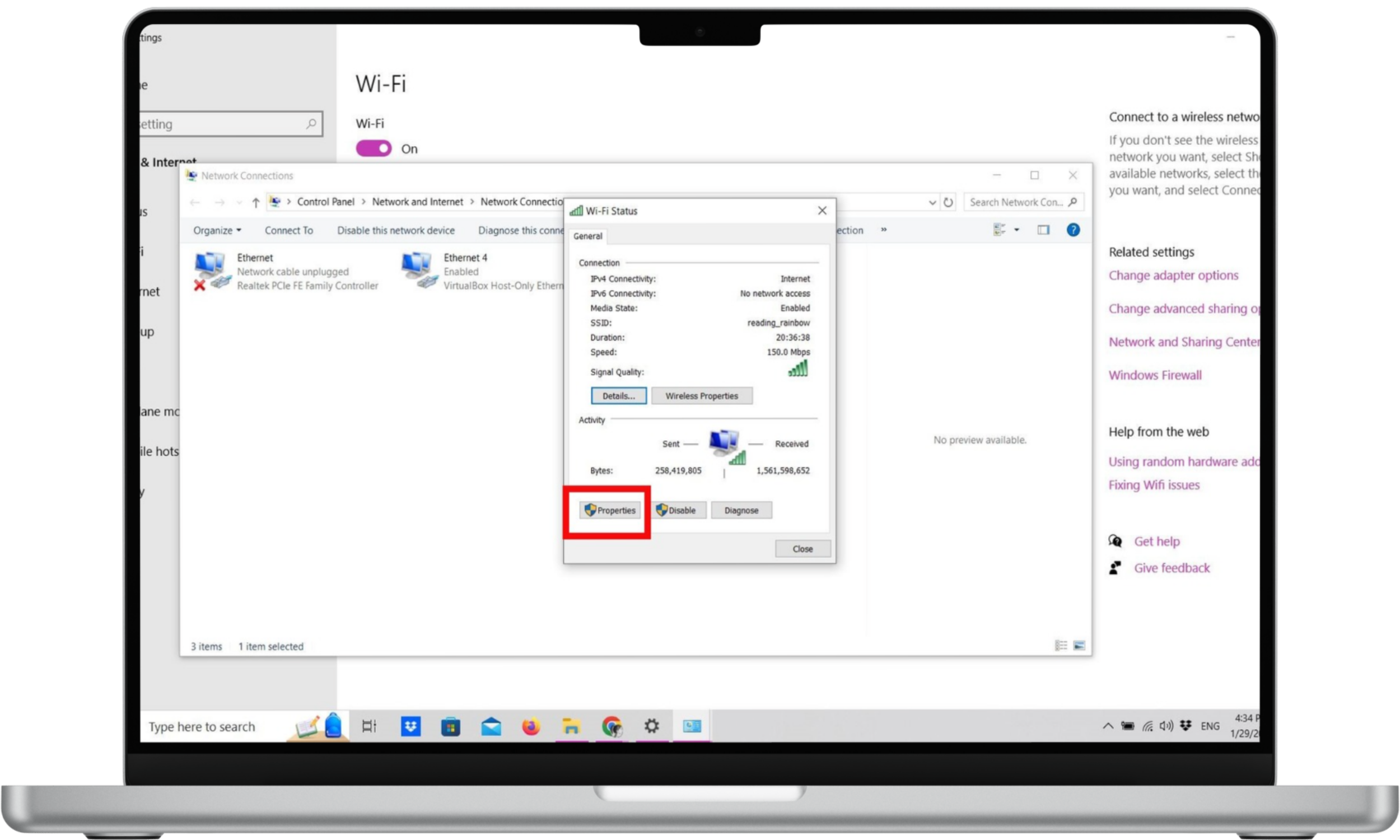Image resolution: width=1400 pixels, height=840 pixels.
Task: Select the Ethernet 4 adapter icon
Action: click(419, 270)
